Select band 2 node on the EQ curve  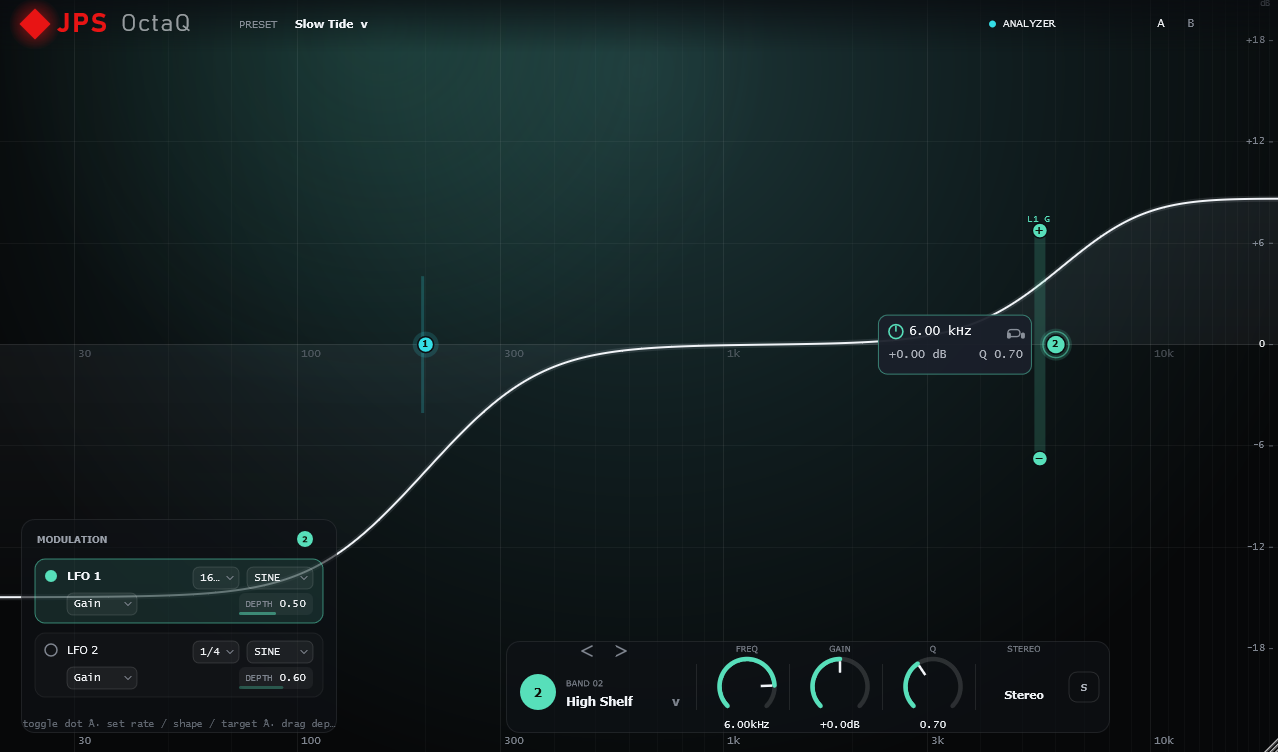coord(1055,344)
